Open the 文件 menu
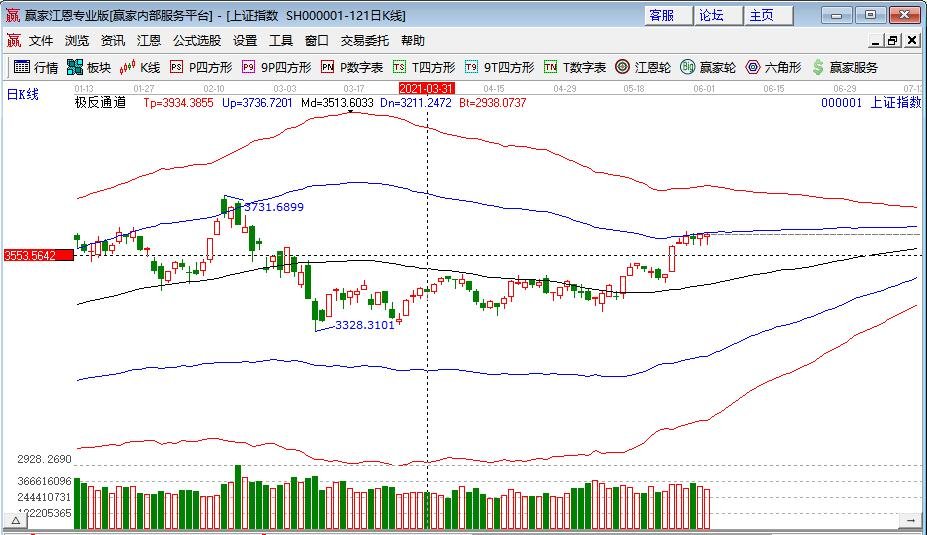 coord(41,41)
